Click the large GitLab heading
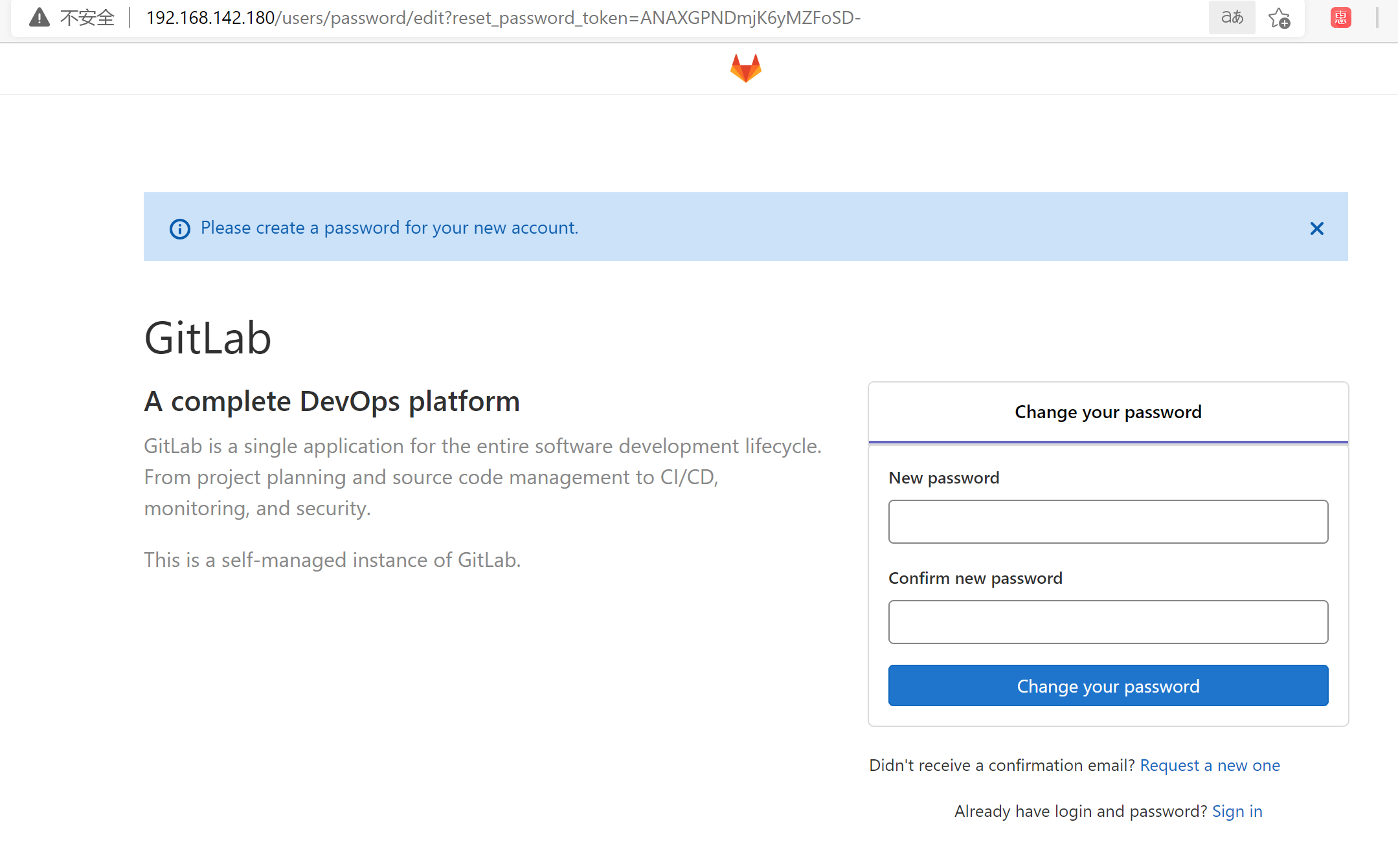Image resolution: width=1398 pixels, height=868 pixels. [x=207, y=338]
